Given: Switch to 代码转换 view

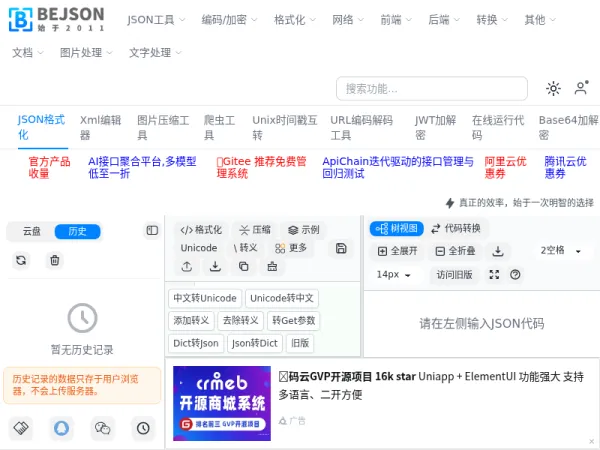Looking at the screenshot, I should 456,229.
